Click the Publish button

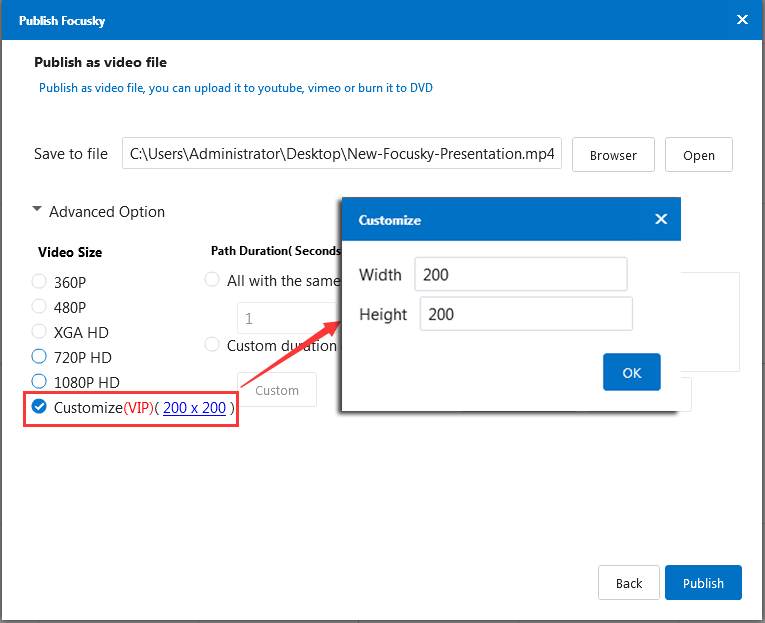pyautogui.click(x=703, y=583)
